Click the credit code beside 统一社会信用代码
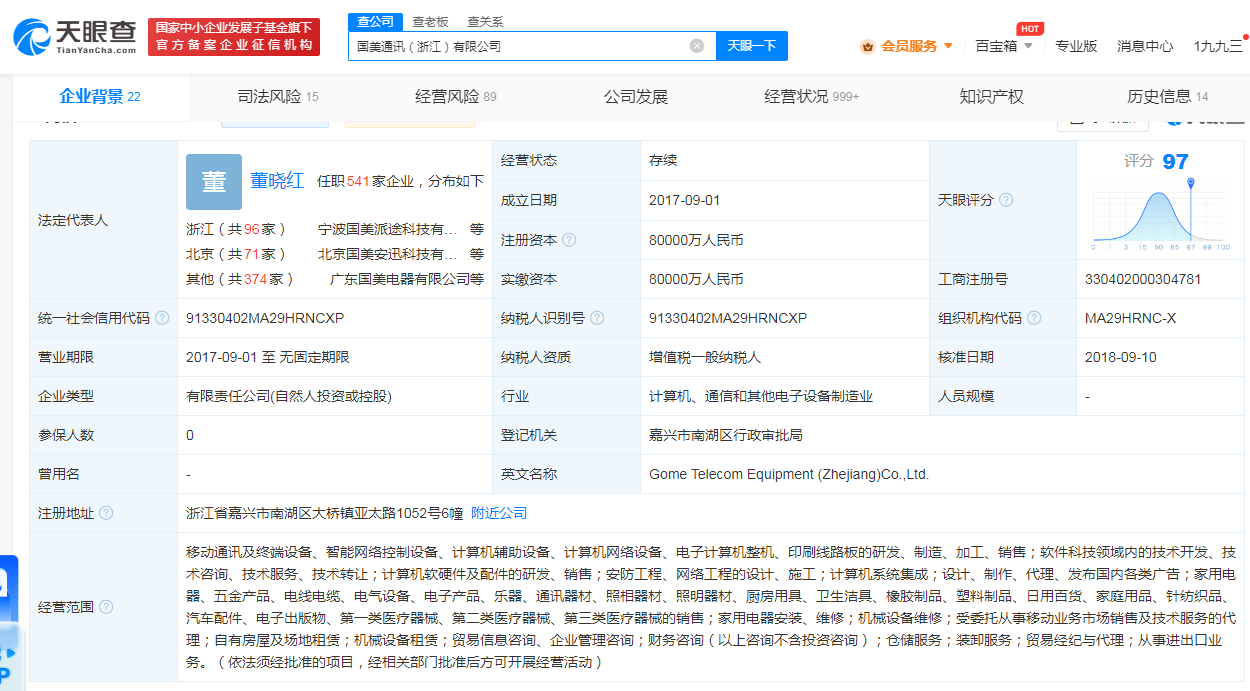1250x691 pixels. (x=265, y=318)
